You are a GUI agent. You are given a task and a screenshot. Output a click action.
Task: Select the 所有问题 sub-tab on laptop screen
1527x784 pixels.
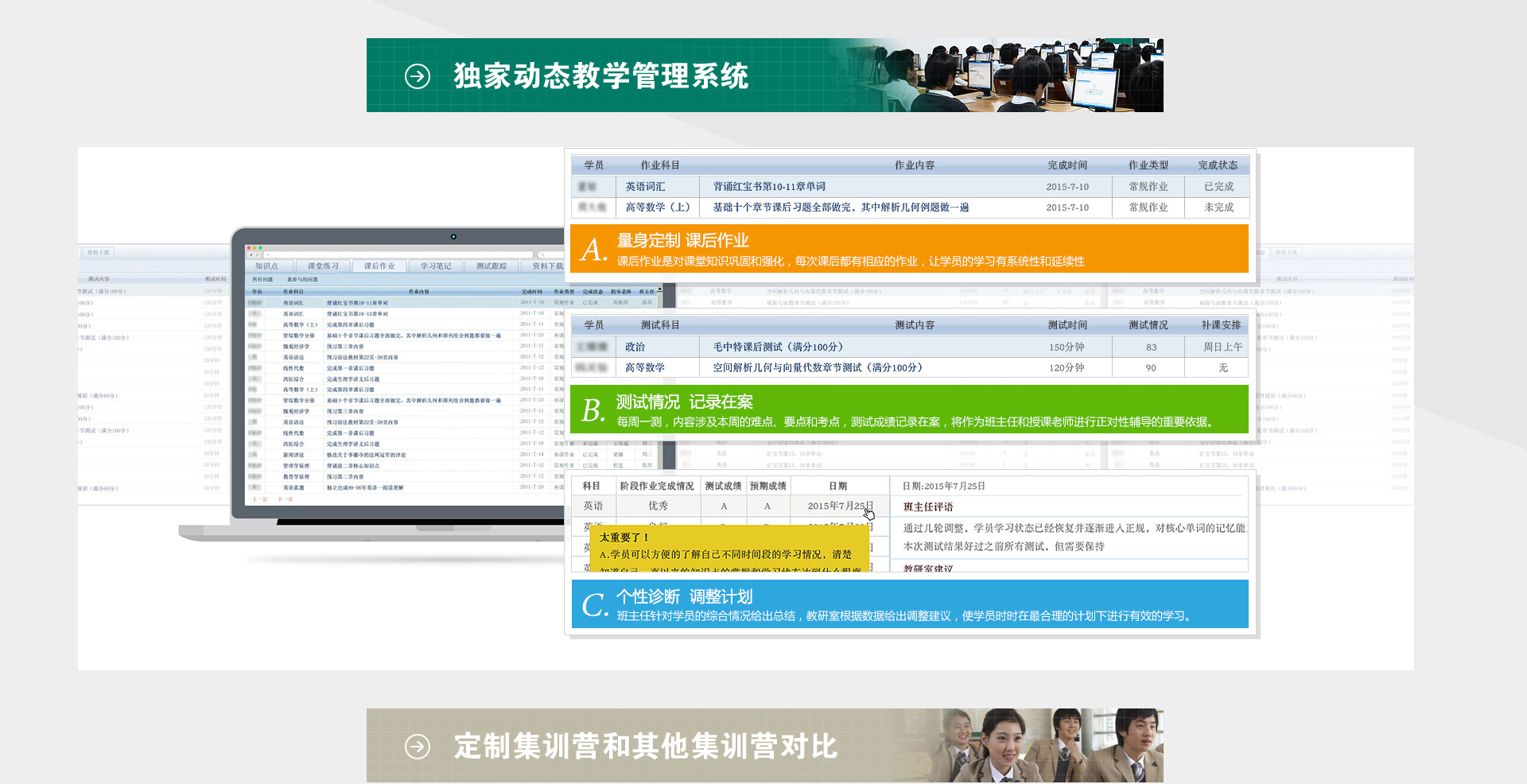click(x=262, y=279)
